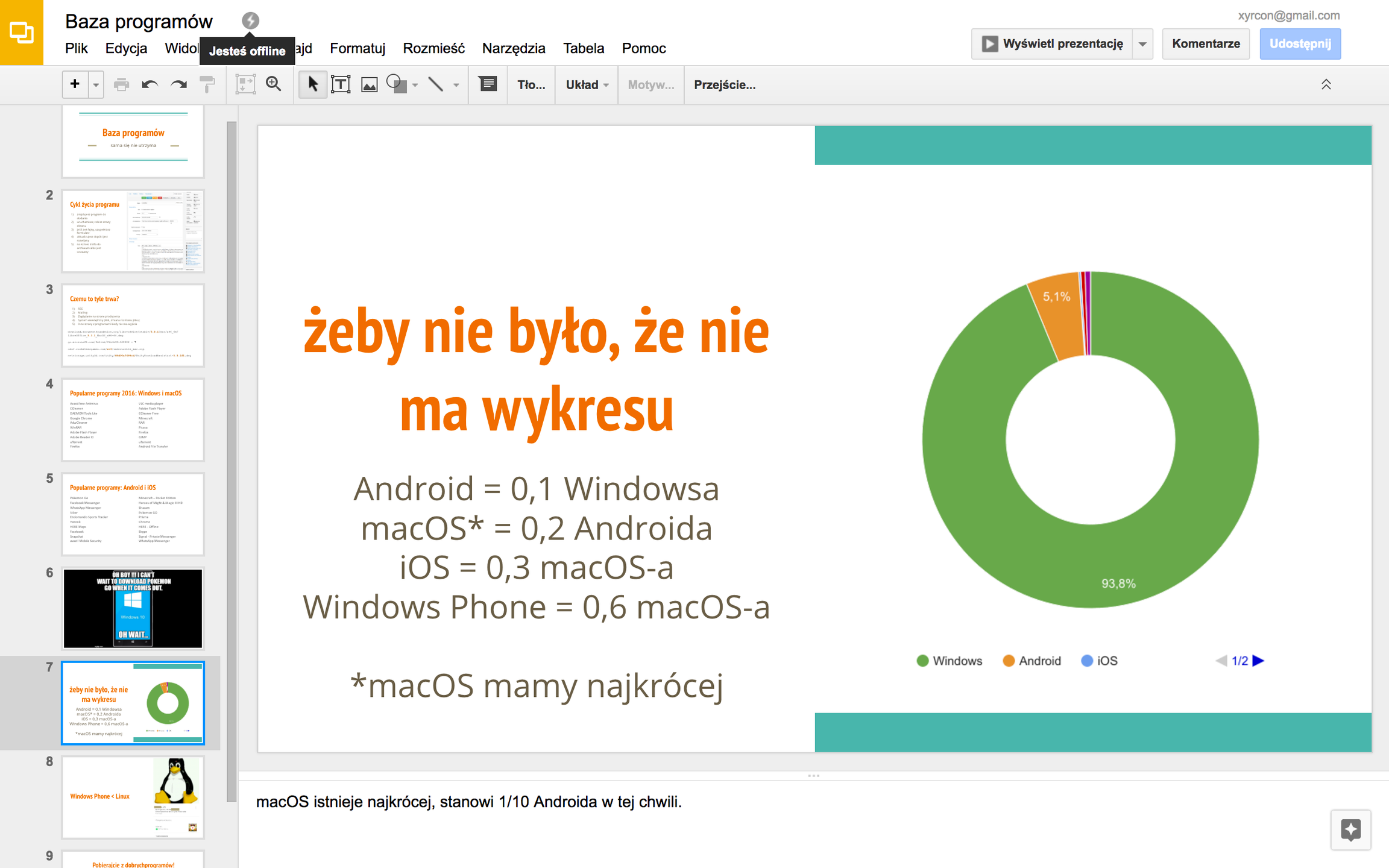This screenshot has width=1389, height=868.
Task: Click the Add comment icon
Action: [x=488, y=84]
